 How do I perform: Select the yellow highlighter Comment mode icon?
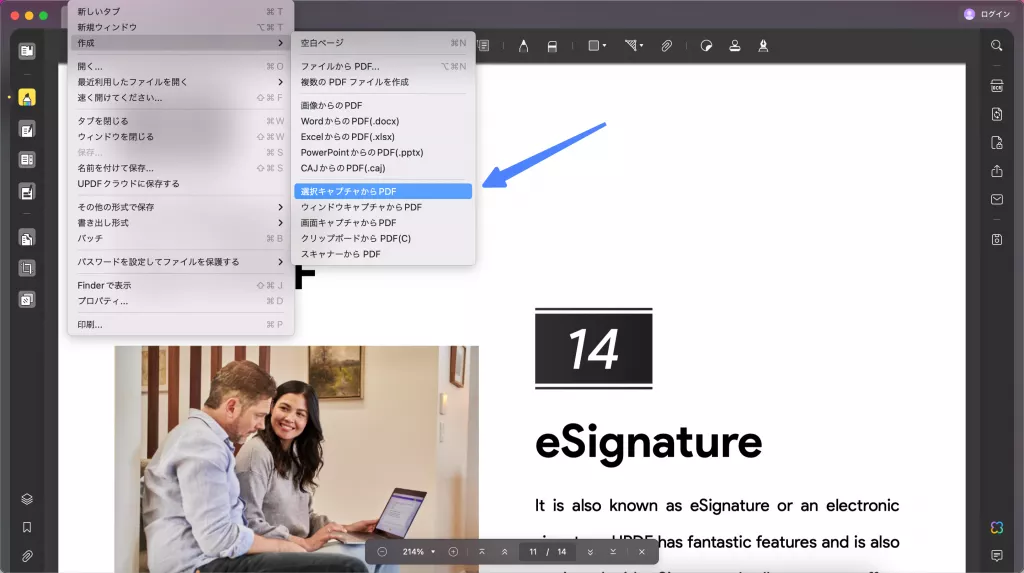point(27,98)
